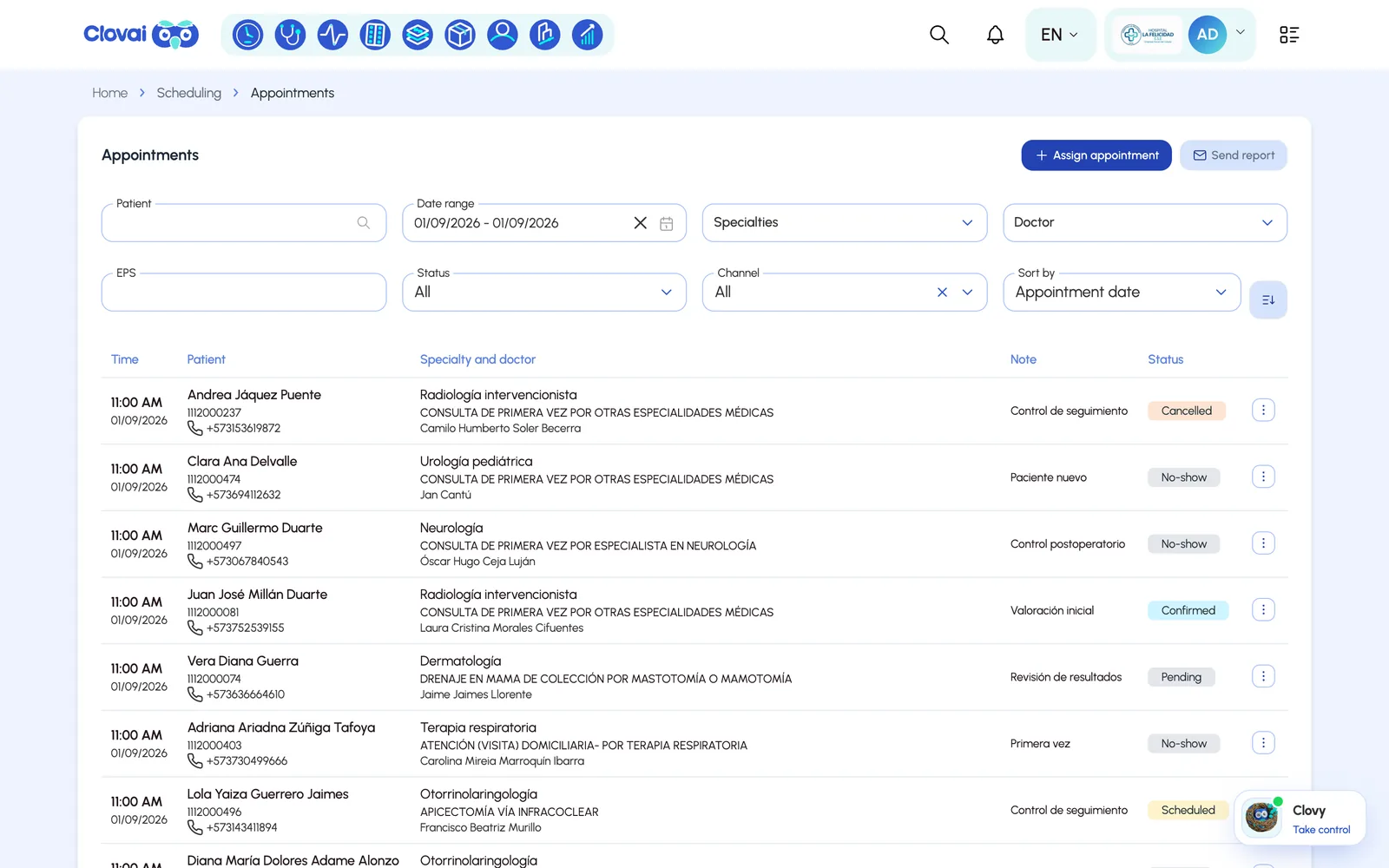
Task: Click the hospital La Felicidad logo
Action: point(1148,35)
